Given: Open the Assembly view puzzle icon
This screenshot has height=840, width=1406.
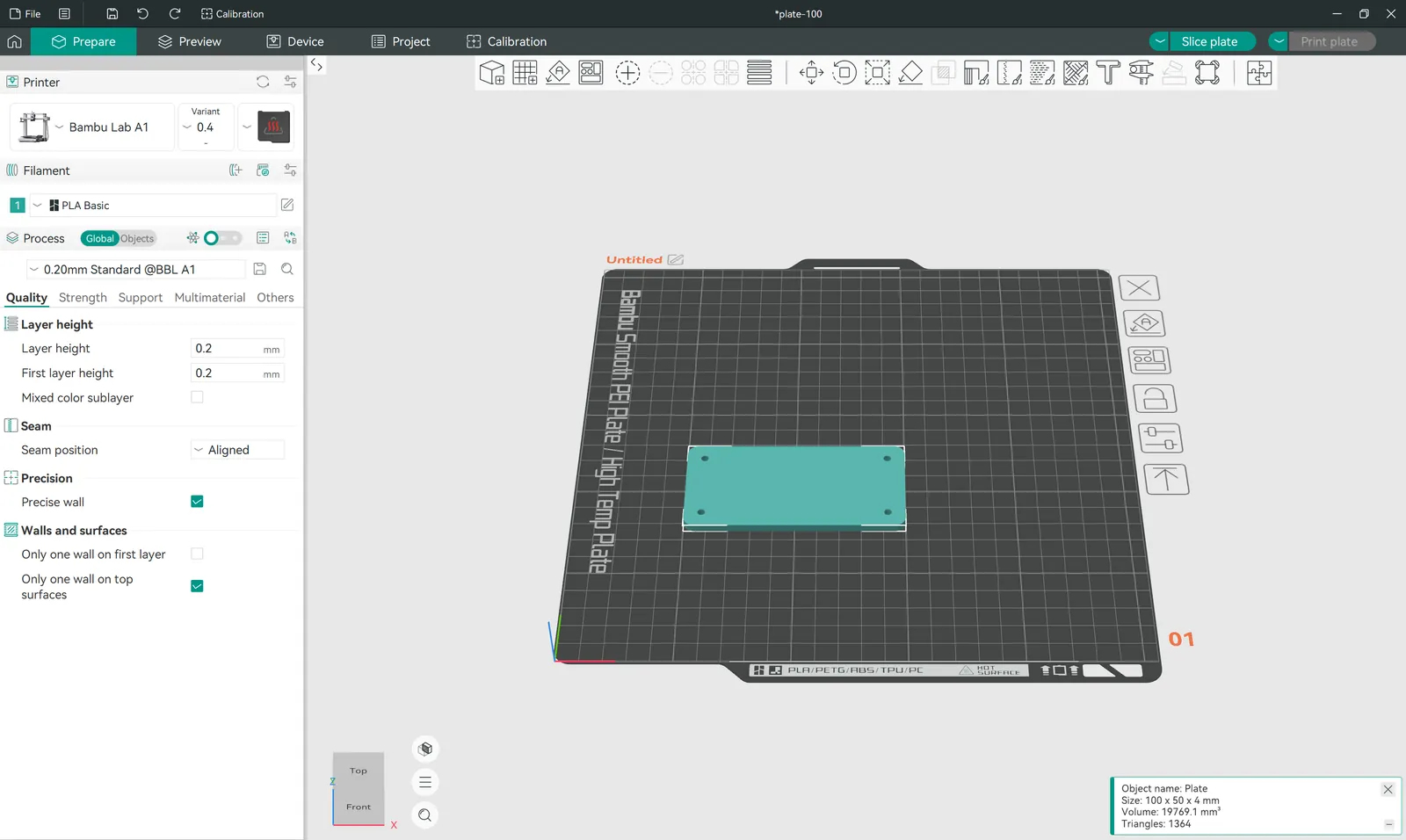Looking at the screenshot, I should [1259, 73].
